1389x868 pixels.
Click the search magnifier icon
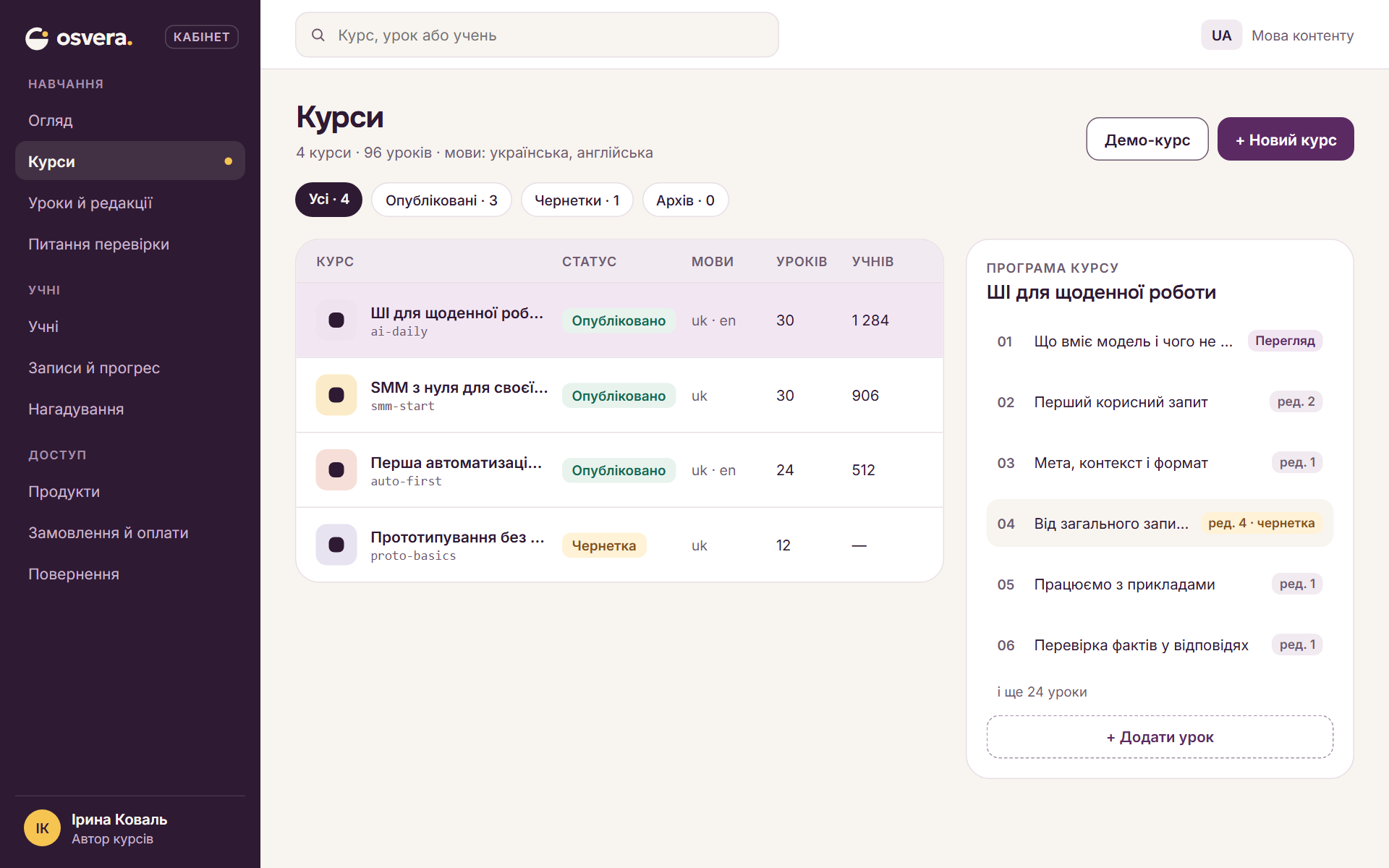(318, 35)
